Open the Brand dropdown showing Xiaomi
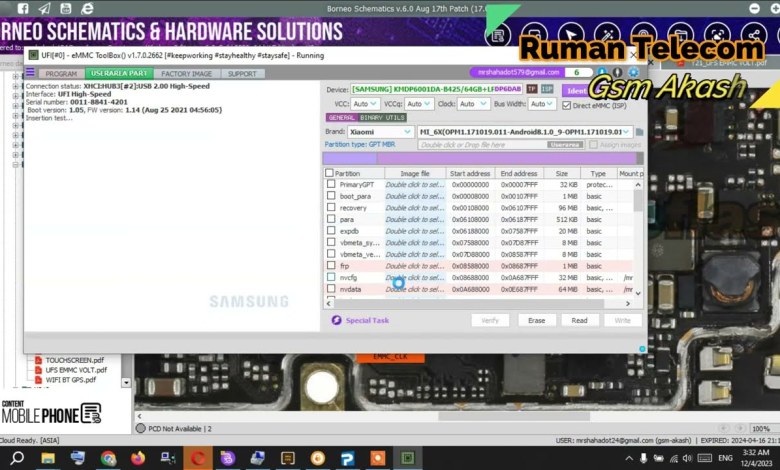 381,132
